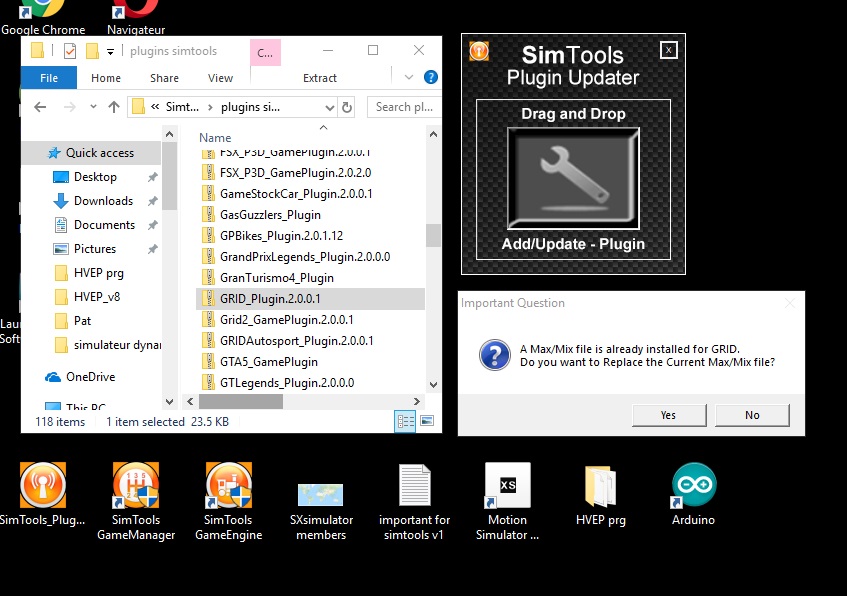Go up one folder level arrow

(113, 107)
